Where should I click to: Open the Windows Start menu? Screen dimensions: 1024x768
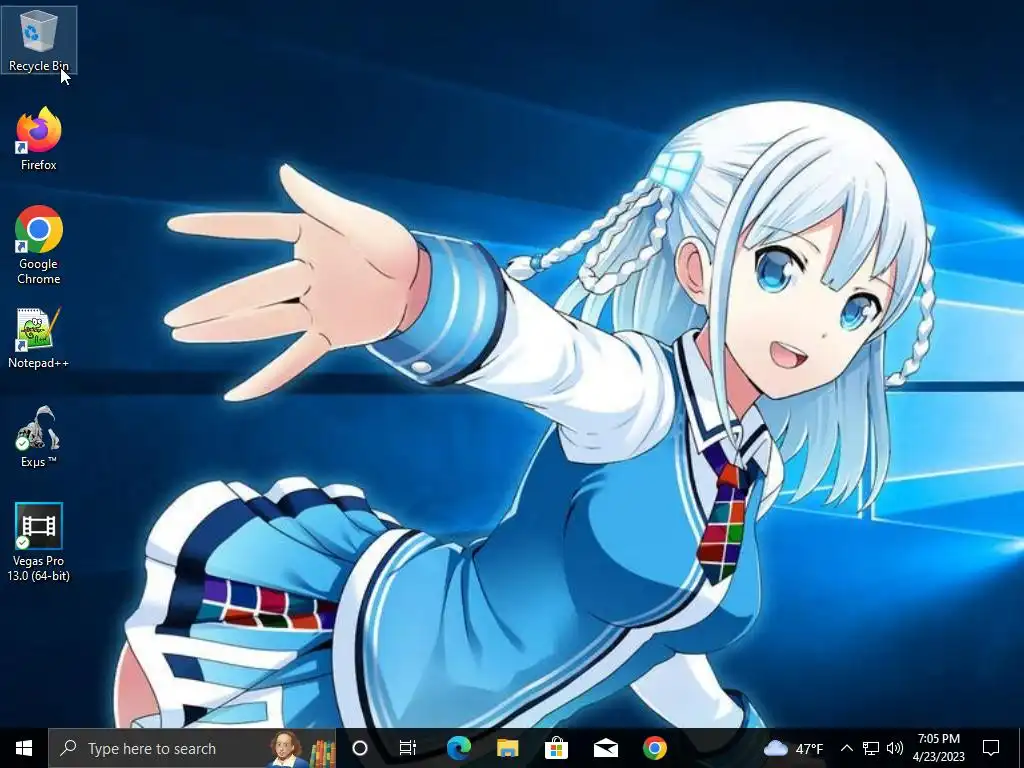pos(24,748)
